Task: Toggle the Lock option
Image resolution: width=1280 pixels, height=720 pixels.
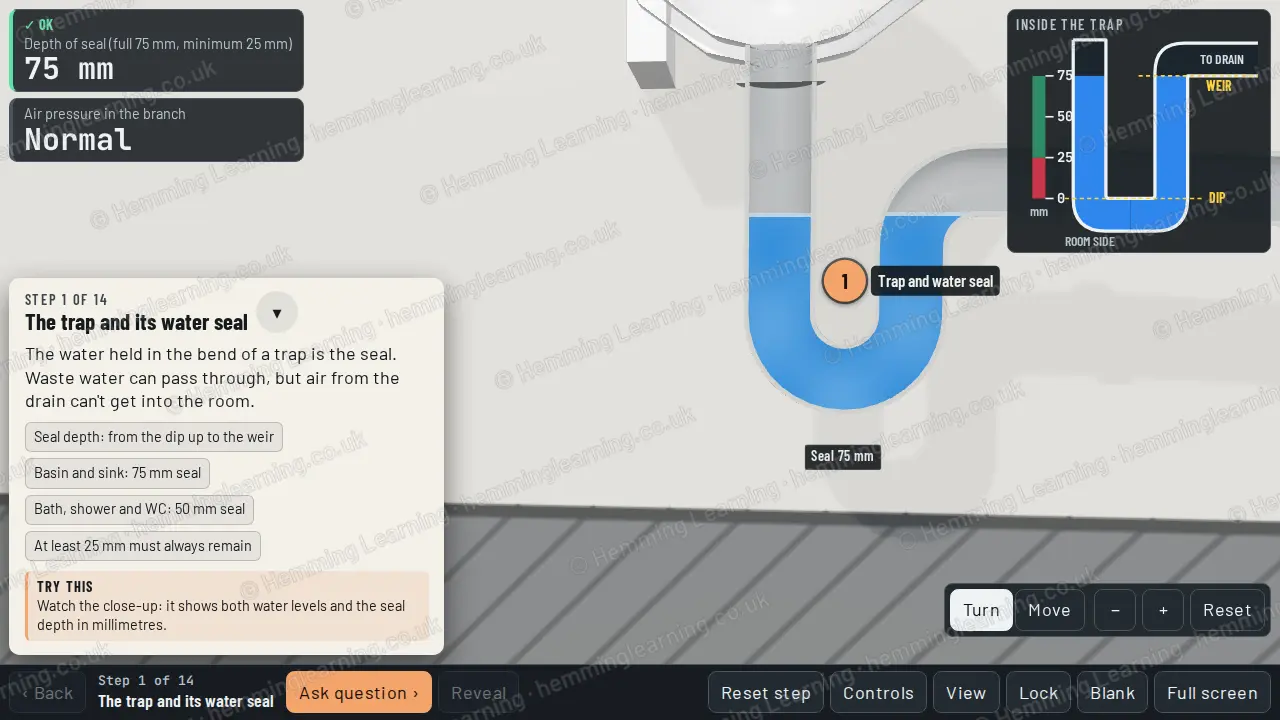Action: tap(1038, 693)
